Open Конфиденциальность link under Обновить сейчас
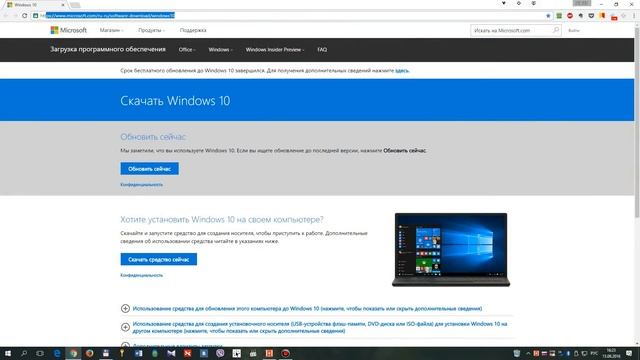Image resolution: width=640 pixels, height=360 pixels. [141, 184]
